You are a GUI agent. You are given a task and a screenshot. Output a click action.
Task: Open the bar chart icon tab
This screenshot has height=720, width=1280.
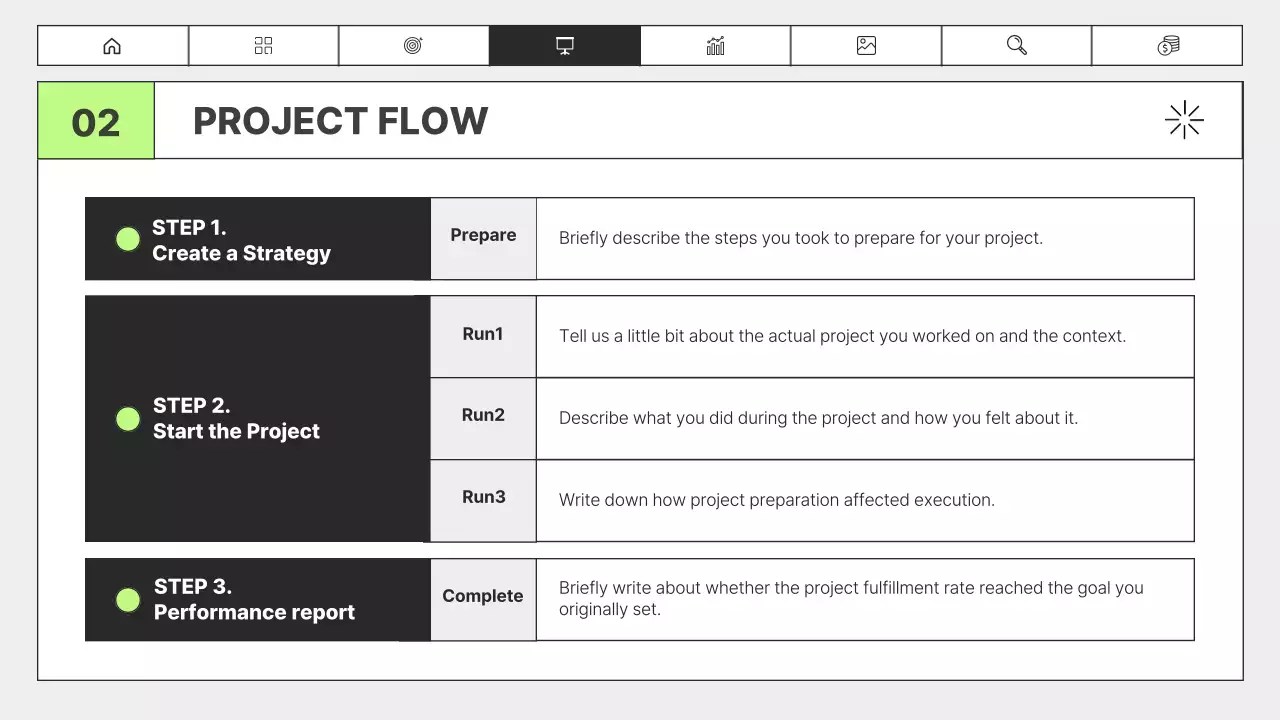click(x=715, y=46)
